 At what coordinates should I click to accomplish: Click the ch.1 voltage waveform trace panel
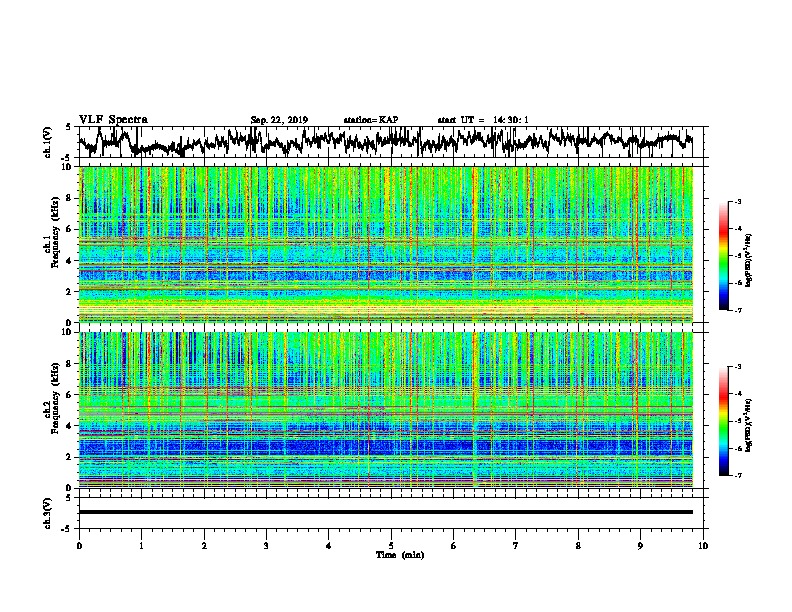click(390, 142)
